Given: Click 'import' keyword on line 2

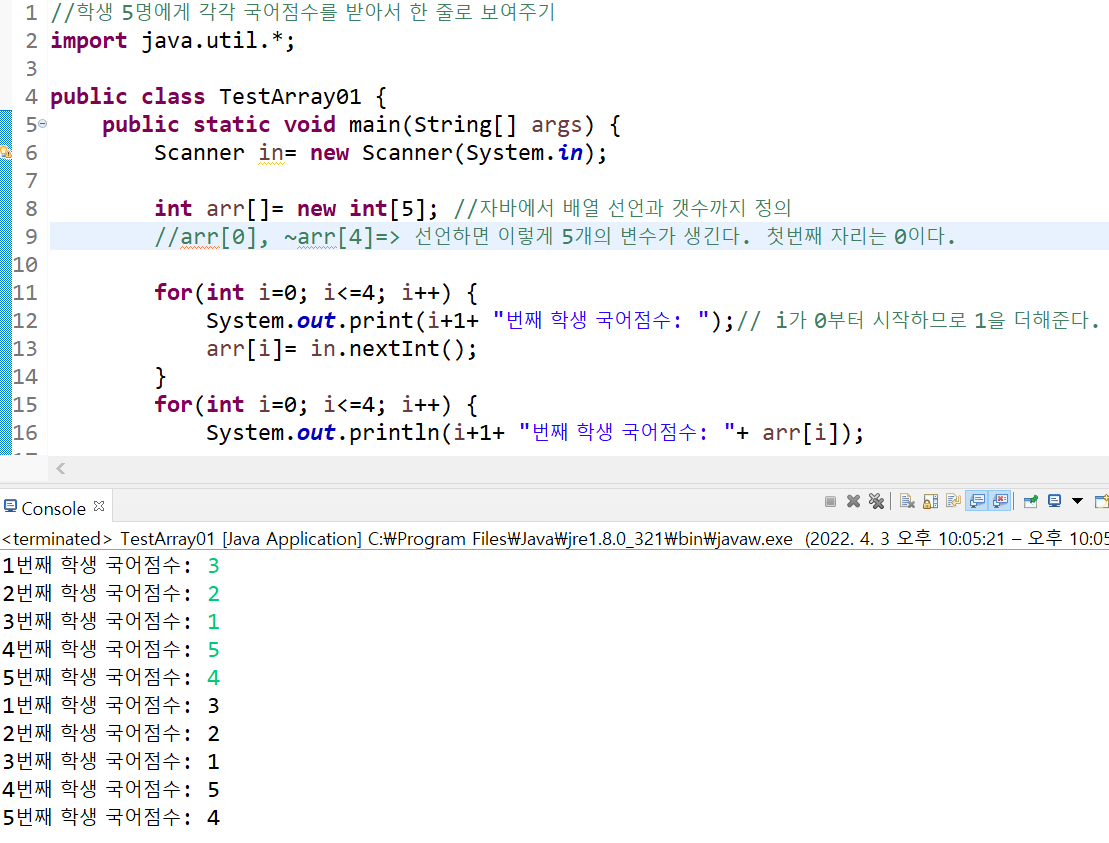Looking at the screenshot, I should 88,40.
